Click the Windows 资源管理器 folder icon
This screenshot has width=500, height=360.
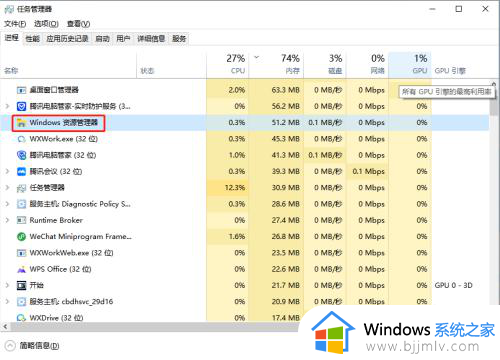(x=21, y=123)
